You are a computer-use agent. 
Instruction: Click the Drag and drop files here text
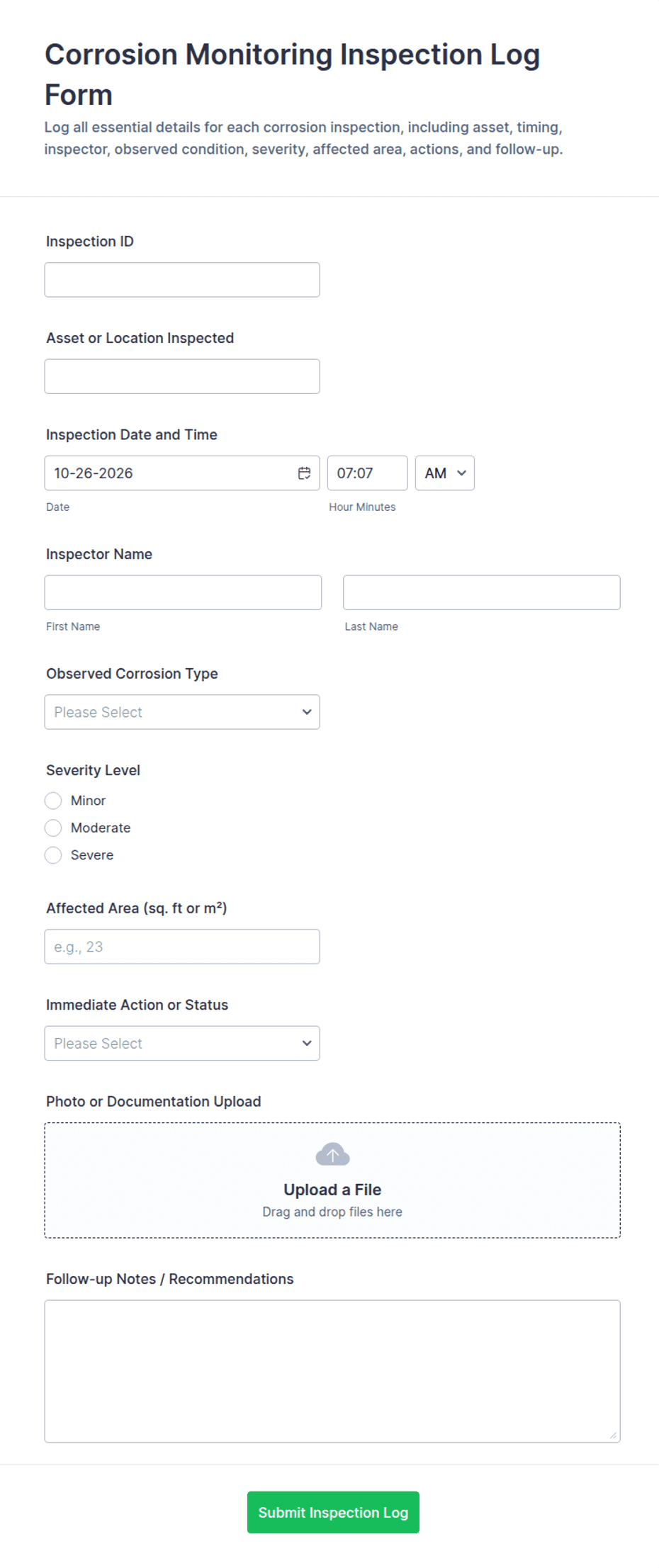click(x=332, y=1212)
